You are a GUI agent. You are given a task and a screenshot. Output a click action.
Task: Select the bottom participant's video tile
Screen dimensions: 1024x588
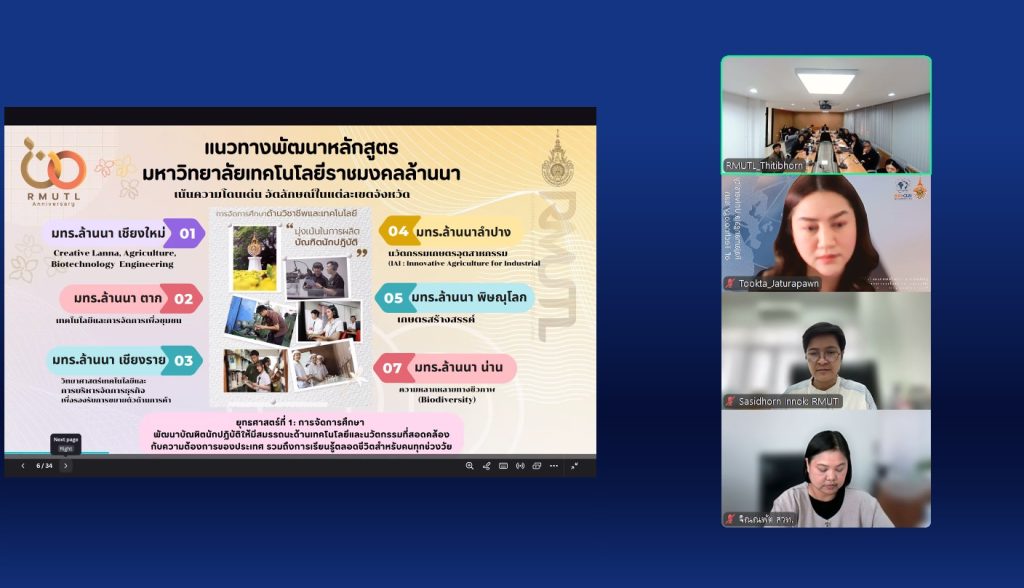(x=826, y=468)
